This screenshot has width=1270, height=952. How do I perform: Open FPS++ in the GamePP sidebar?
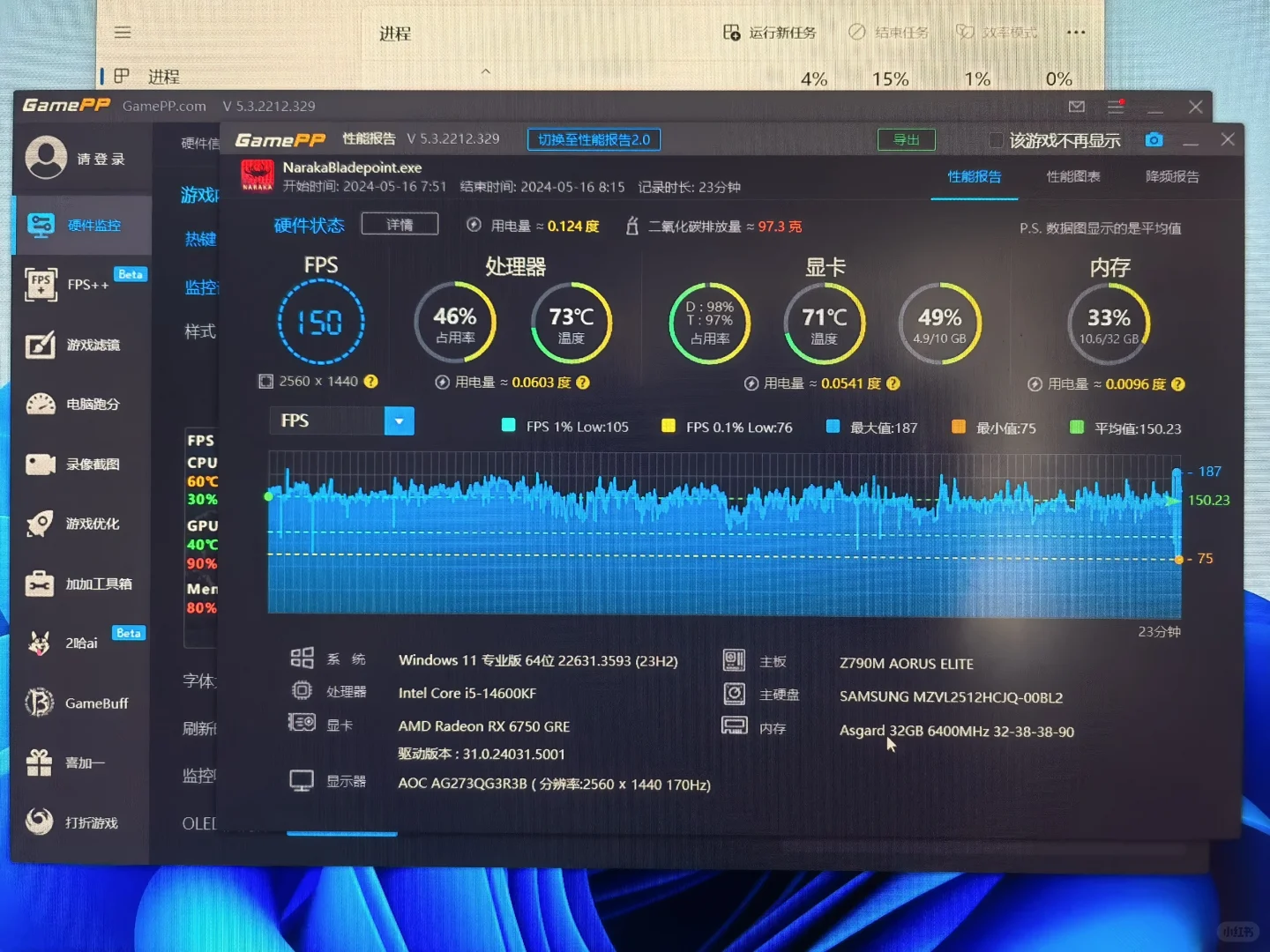point(82,285)
